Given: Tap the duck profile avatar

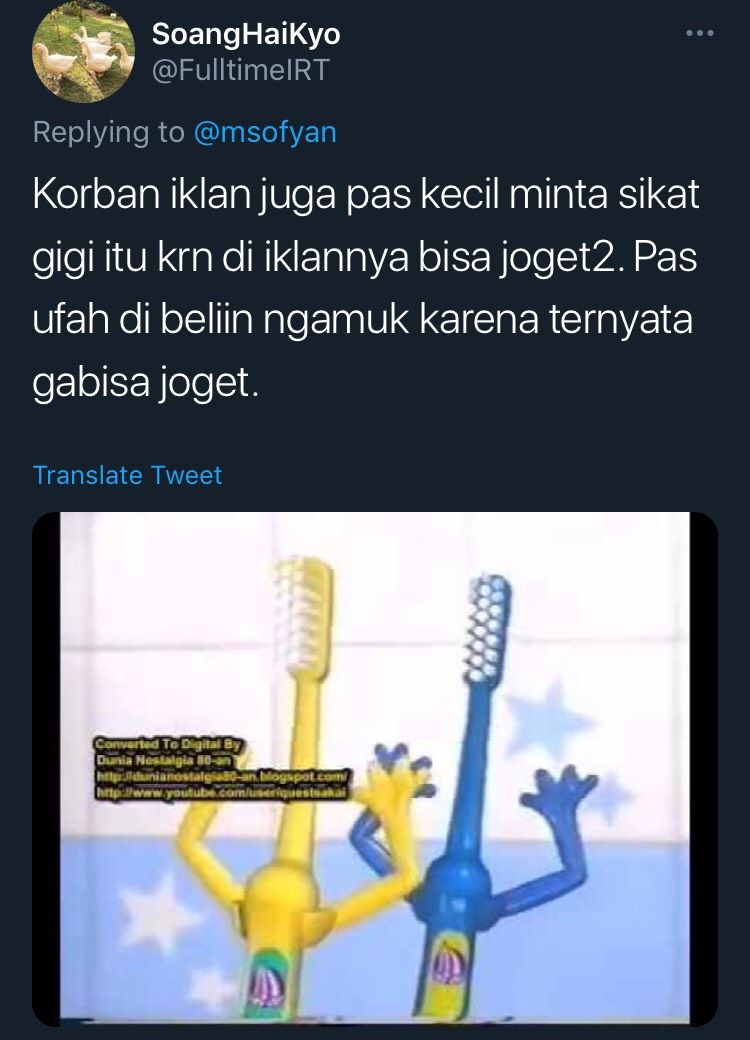Looking at the screenshot, I should click(x=84, y=52).
